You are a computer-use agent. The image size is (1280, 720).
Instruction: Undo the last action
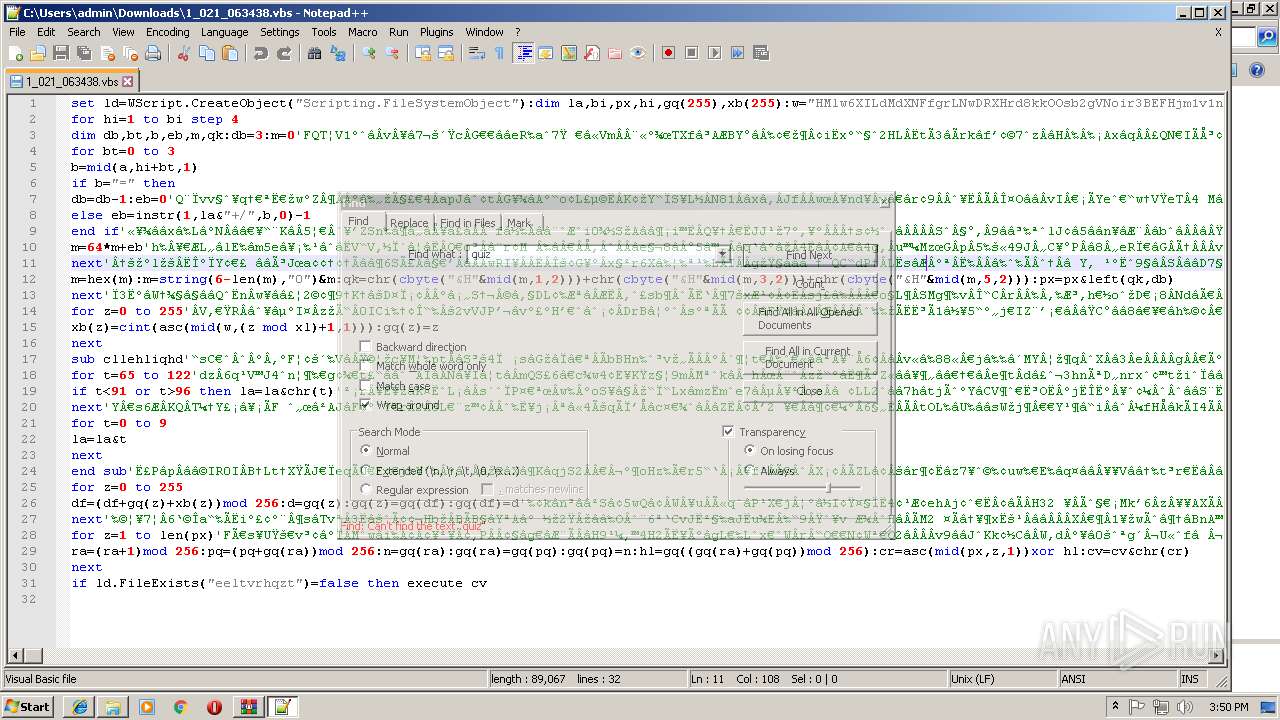260,53
